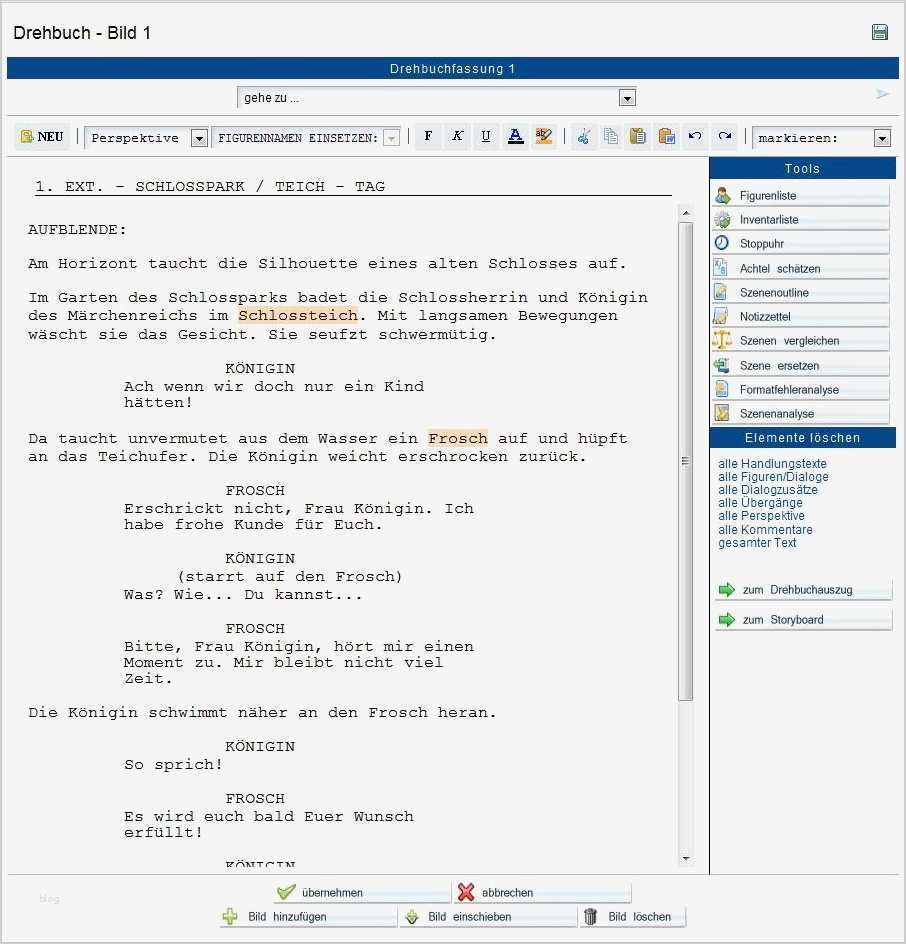Expand the 'gehe zu ...' dropdown
Screen dimensions: 906x944
(x=627, y=97)
